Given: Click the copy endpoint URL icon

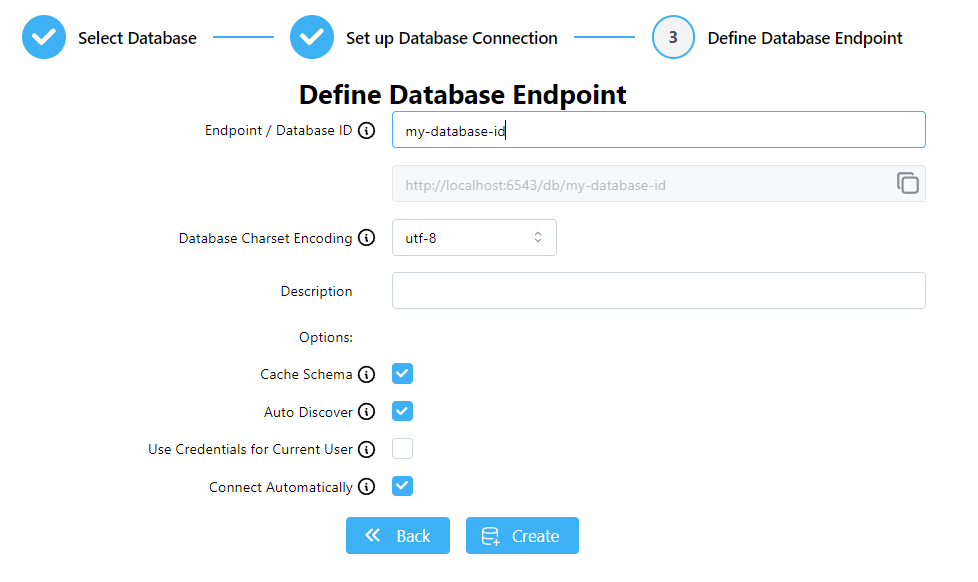Looking at the screenshot, I should [907, 183].
